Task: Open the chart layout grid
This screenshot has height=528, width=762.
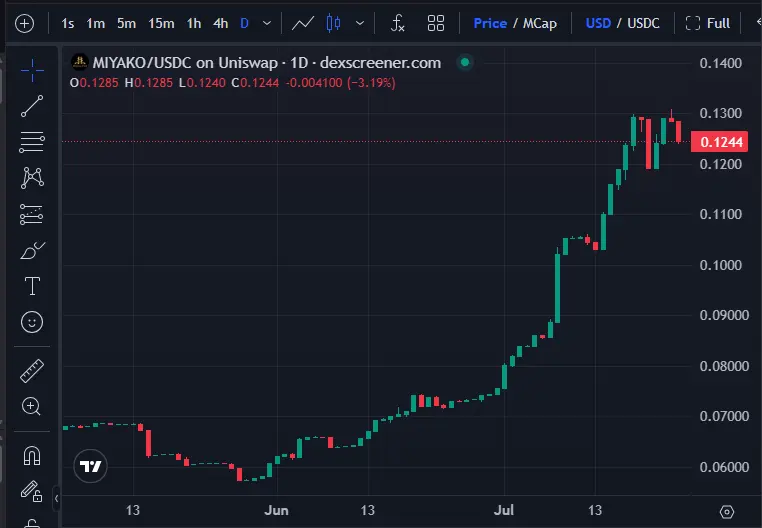Action: click(435, 23)
